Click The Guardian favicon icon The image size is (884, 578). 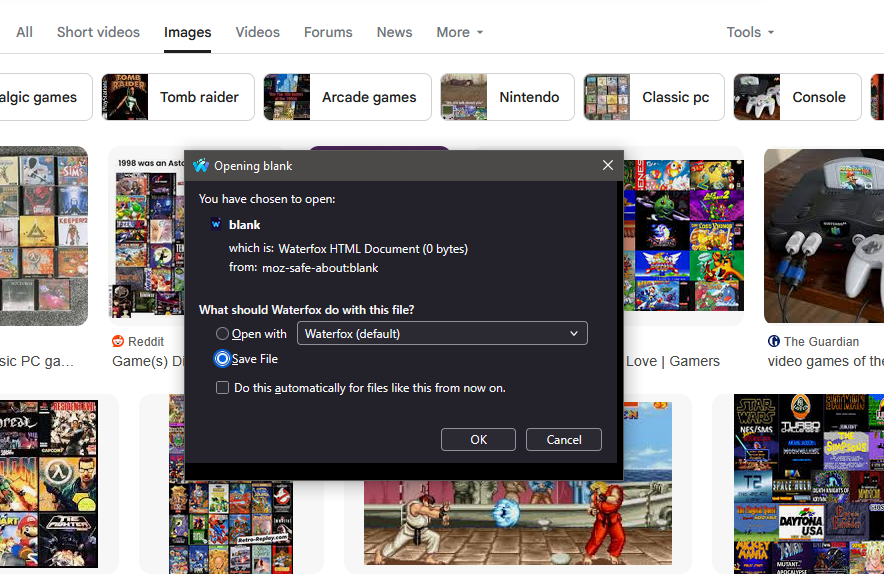click(x=774, y=341)
